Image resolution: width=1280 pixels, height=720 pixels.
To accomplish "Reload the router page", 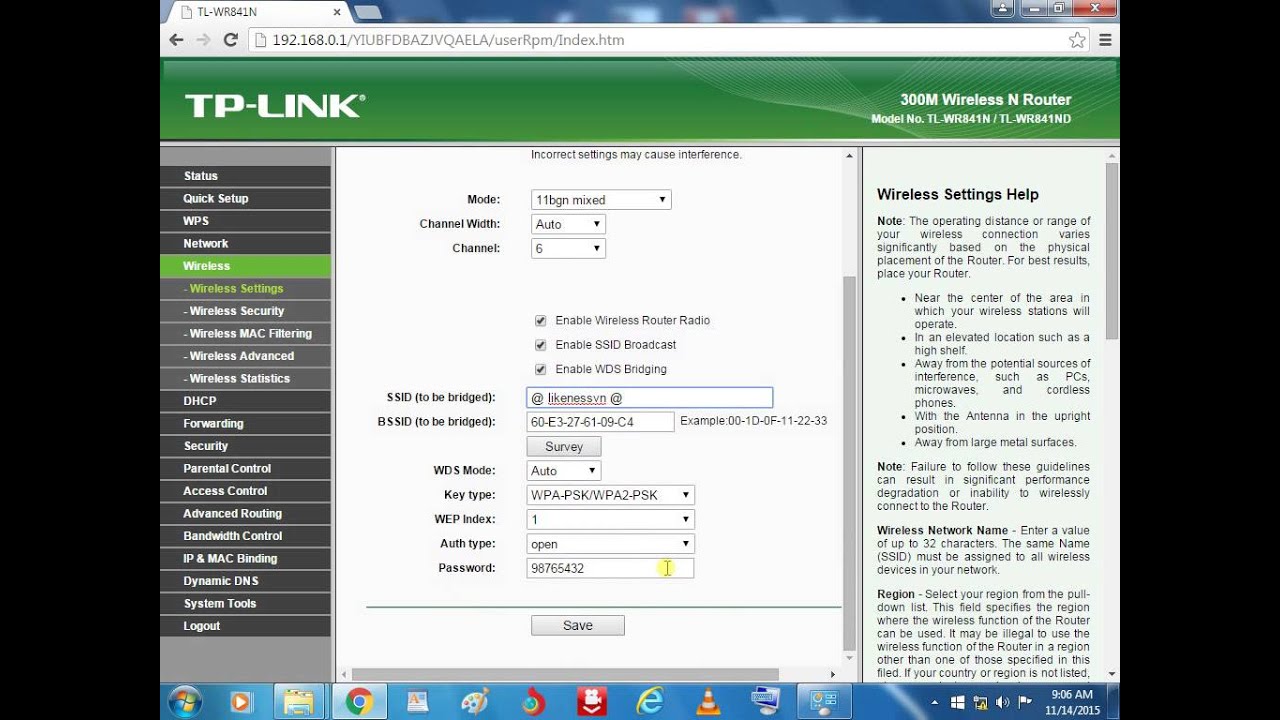I will (231, 40).
